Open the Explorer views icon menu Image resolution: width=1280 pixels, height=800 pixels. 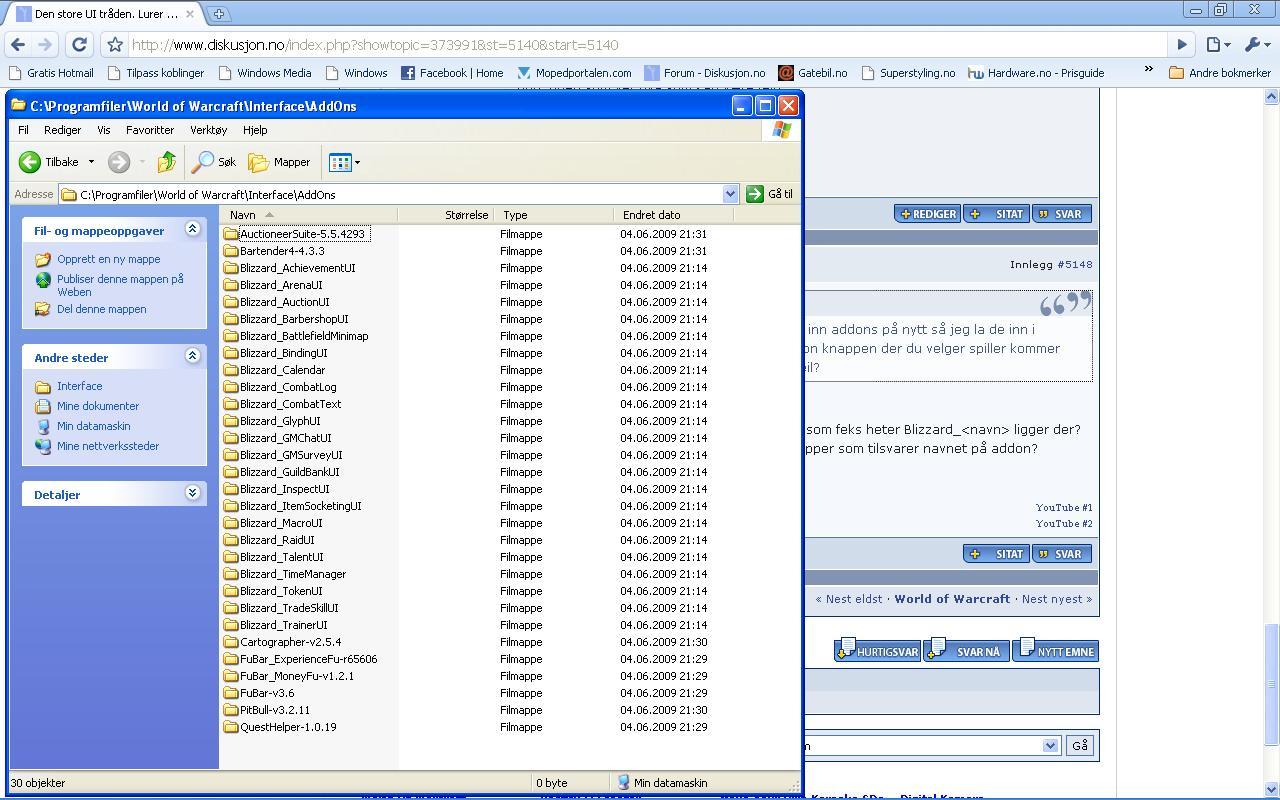tap(344, 162)
